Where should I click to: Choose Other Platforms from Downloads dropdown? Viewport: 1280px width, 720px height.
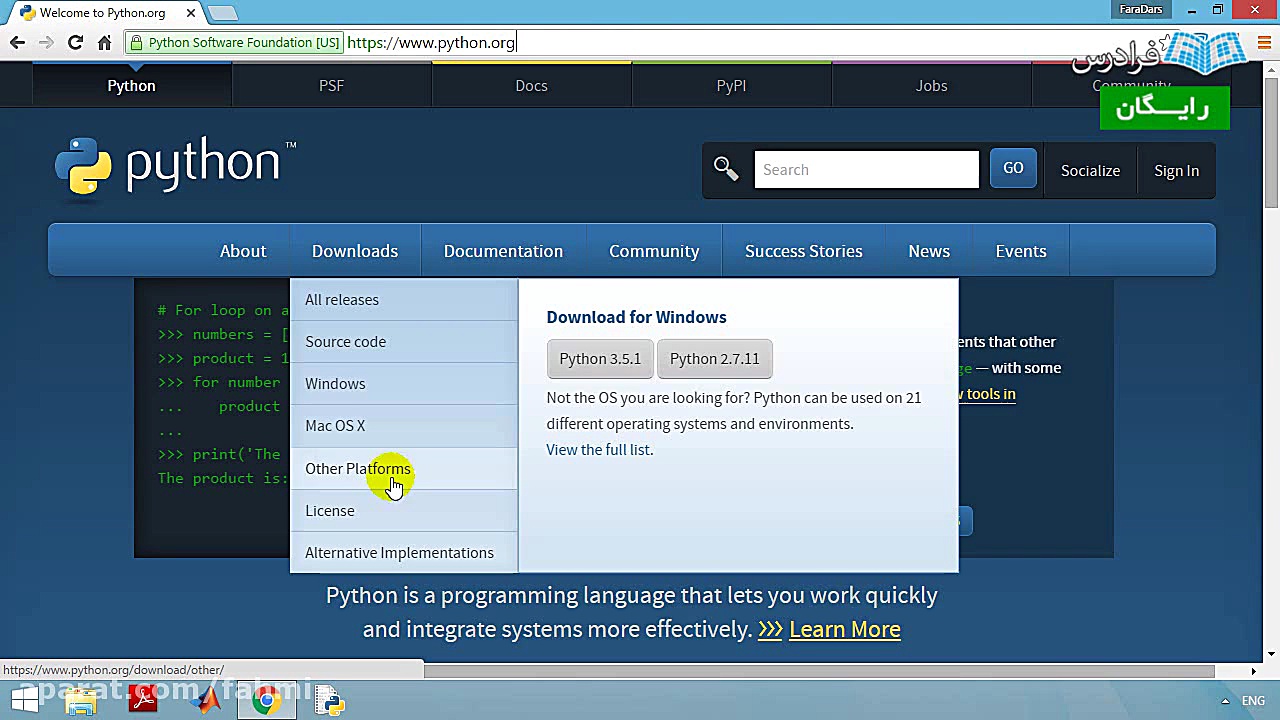(x=404, y=469)
